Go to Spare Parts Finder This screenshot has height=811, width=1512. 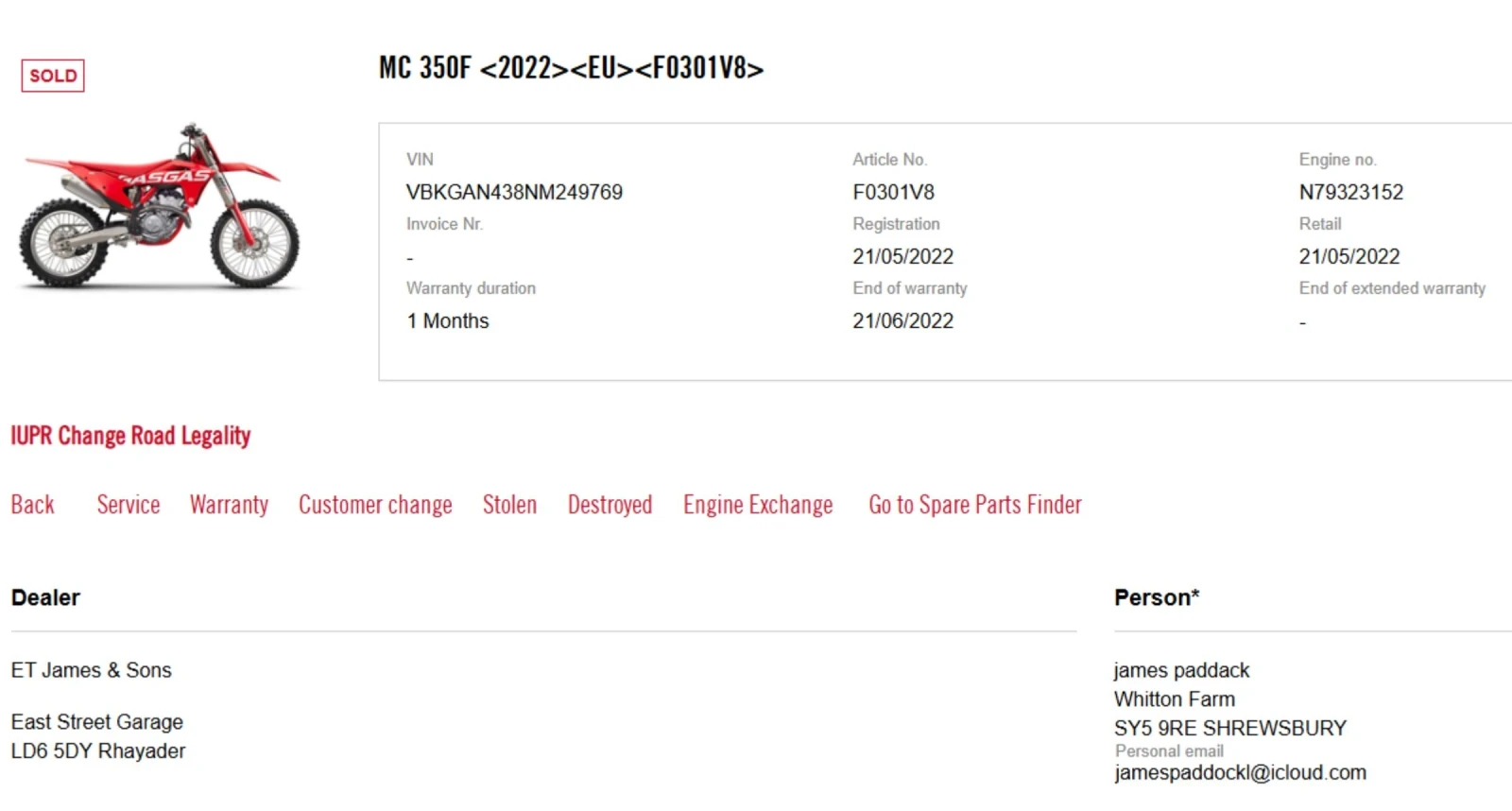pyautogui.click(x=975, y=505)
